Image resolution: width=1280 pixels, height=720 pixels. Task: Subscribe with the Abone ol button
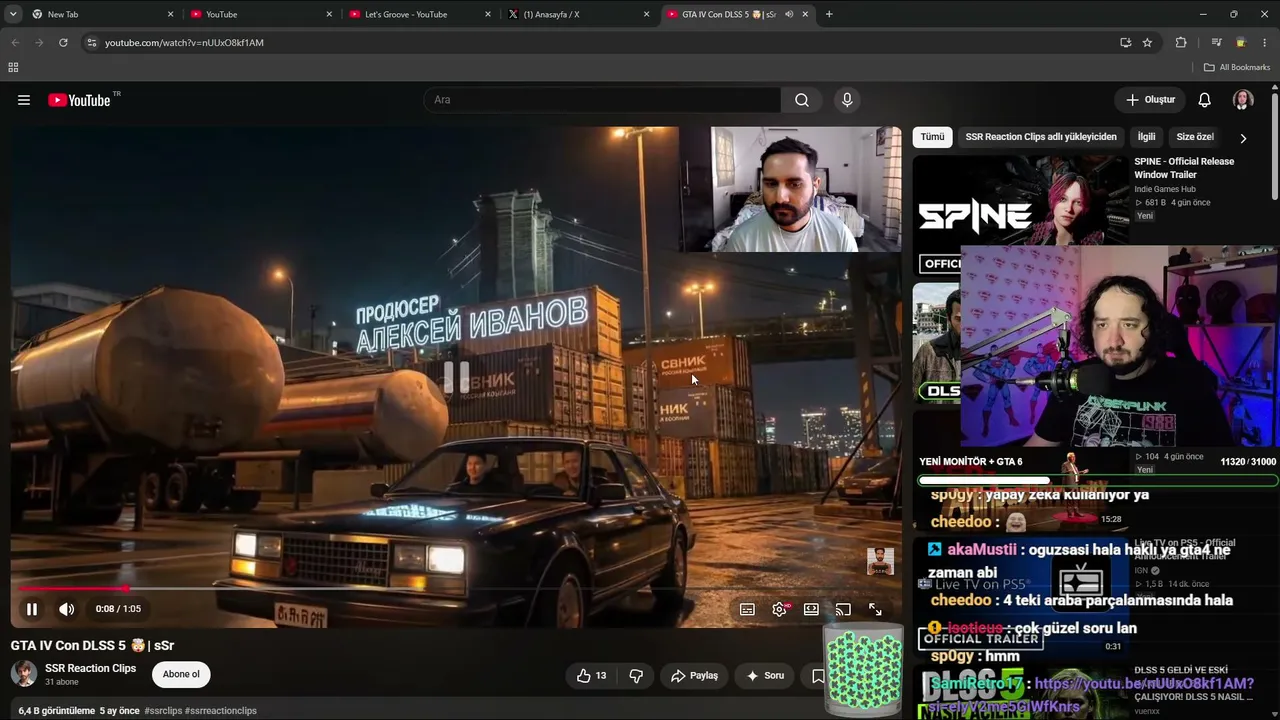click(181, 674)
